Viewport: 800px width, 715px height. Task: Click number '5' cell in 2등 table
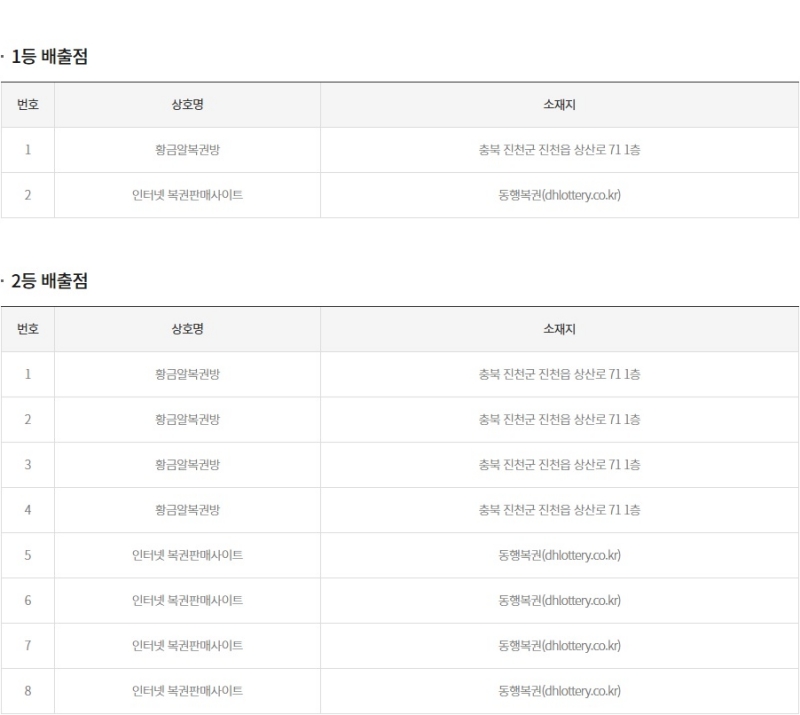28,555
